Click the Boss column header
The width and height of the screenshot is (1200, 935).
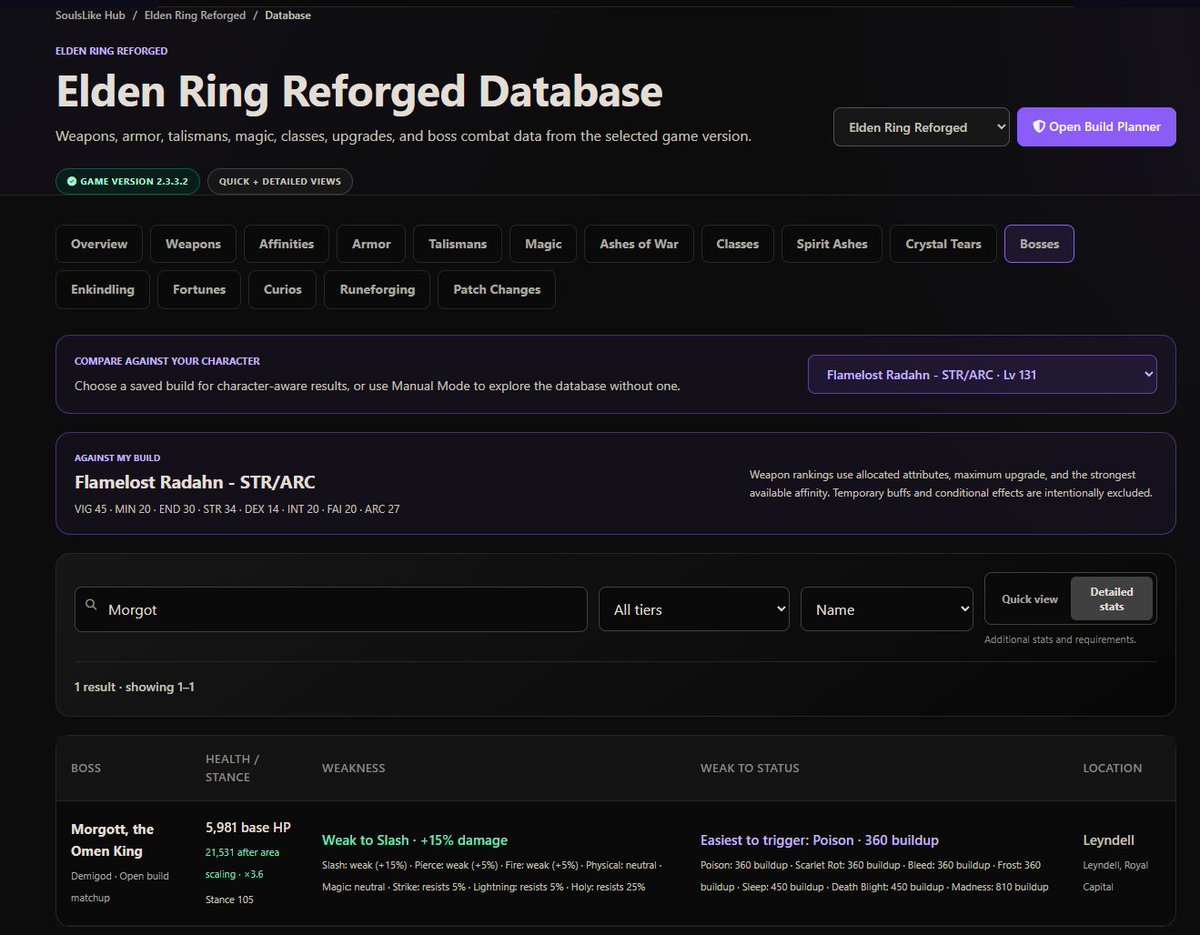tap(86, 768)
